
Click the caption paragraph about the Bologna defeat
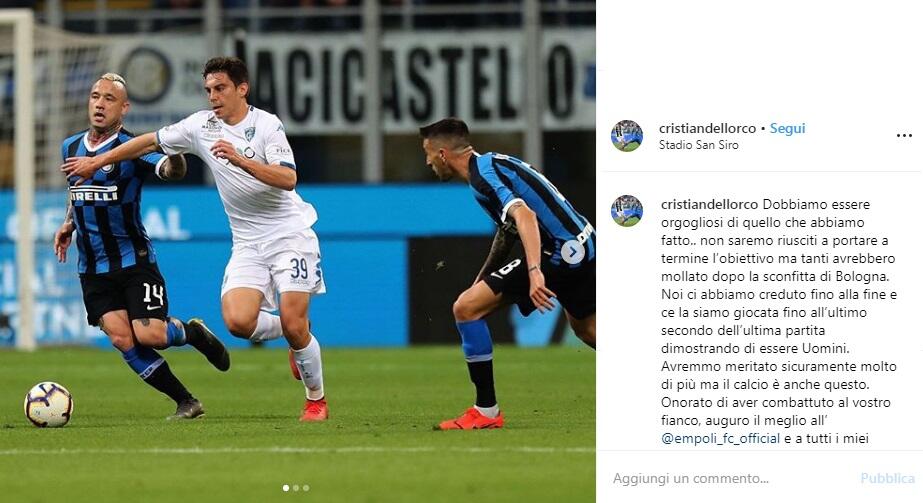pos(779,321)
